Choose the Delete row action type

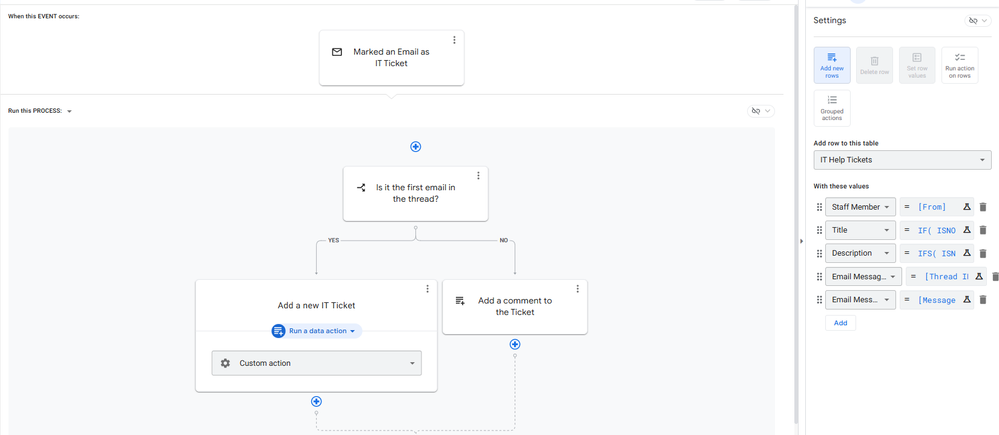click(x=874, y=65)
